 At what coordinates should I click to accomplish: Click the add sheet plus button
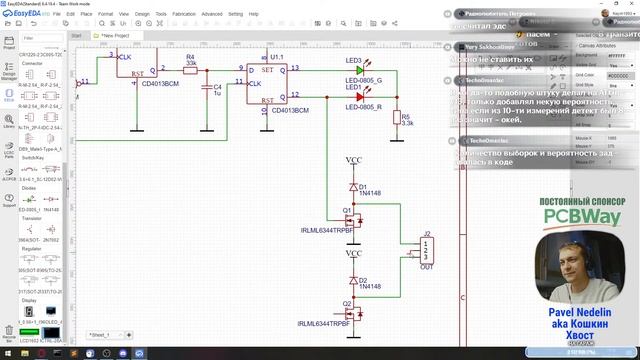pyautogui.click(x=129, y=335)
